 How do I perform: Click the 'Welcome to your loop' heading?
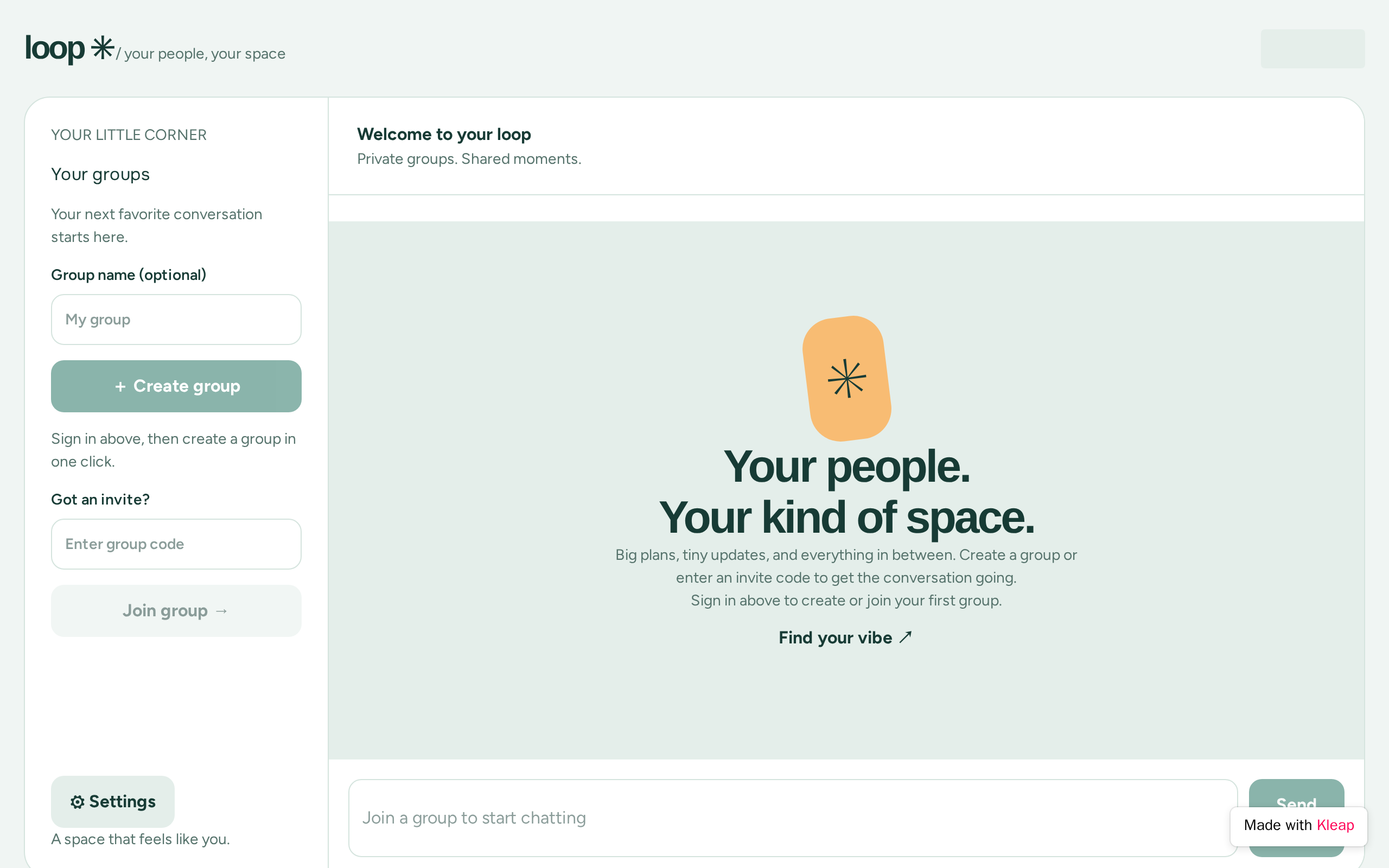pos(444,134)
